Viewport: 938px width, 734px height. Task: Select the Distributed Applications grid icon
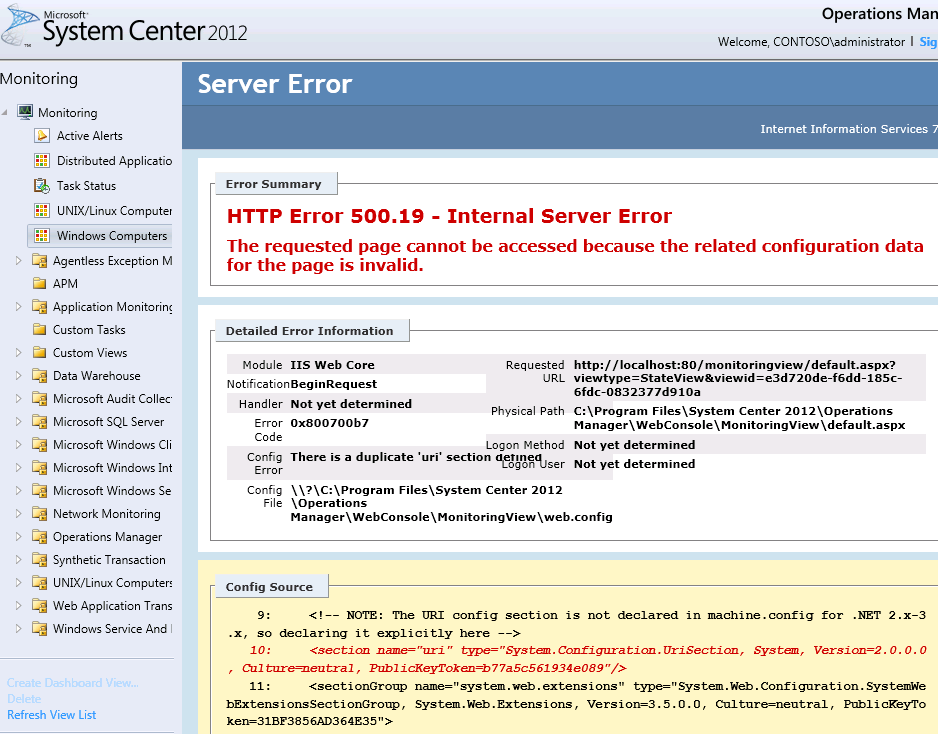41,160
